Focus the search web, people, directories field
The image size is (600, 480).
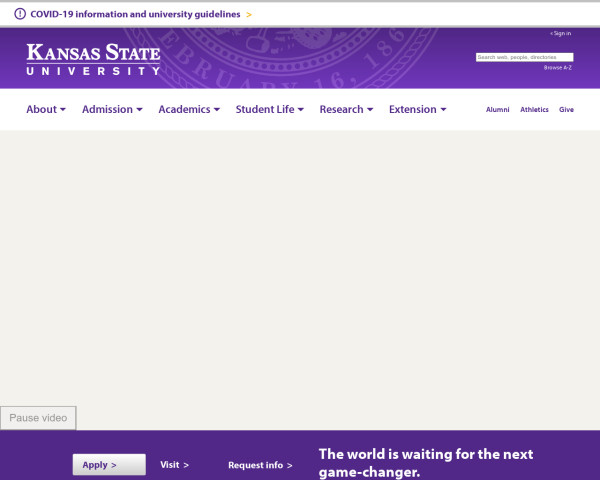point(524,57)
